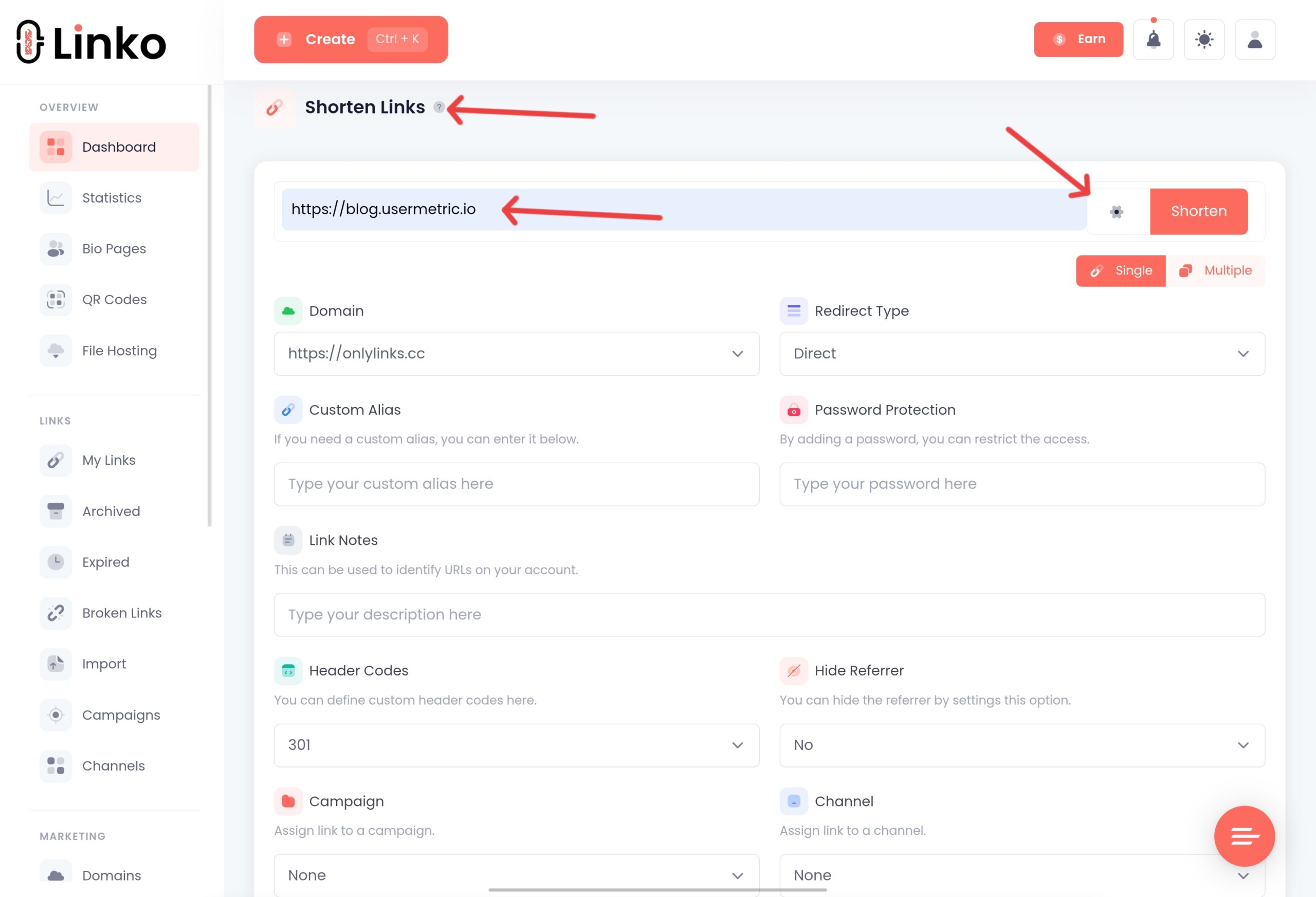Open Archived links
Viewport: 1316px width, 897px height.
115,511
